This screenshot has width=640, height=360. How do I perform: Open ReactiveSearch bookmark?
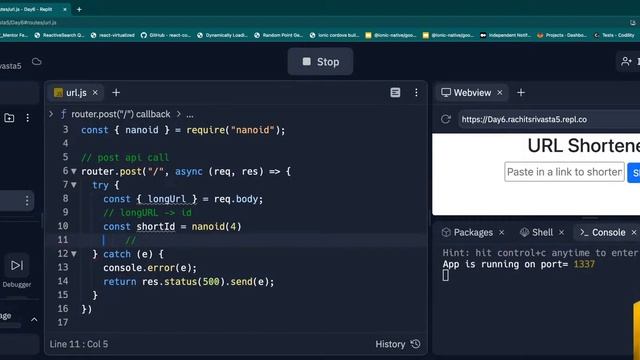pos(59,35)
